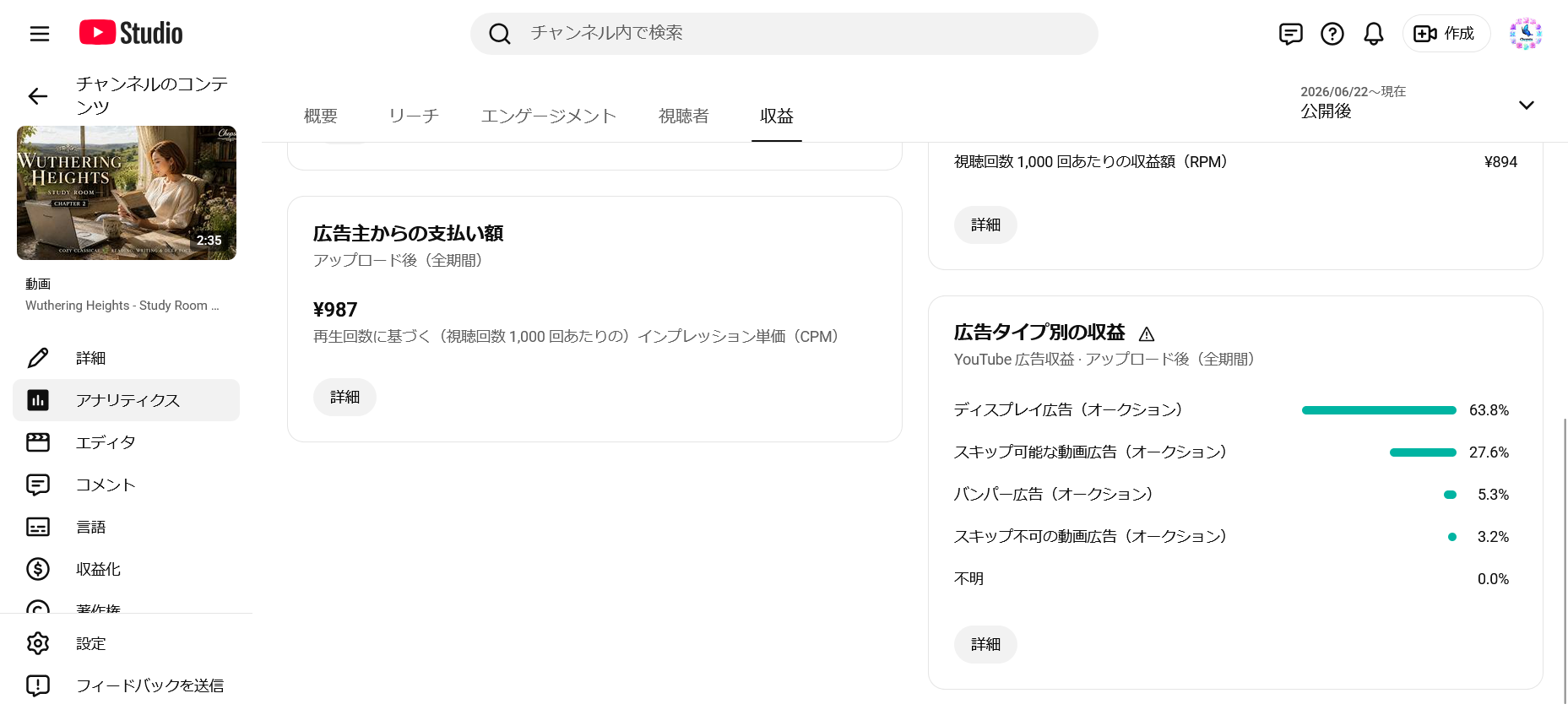Open 収益化 in the sidebar
The image size is (1568, 715).
[x=126, y=569]
